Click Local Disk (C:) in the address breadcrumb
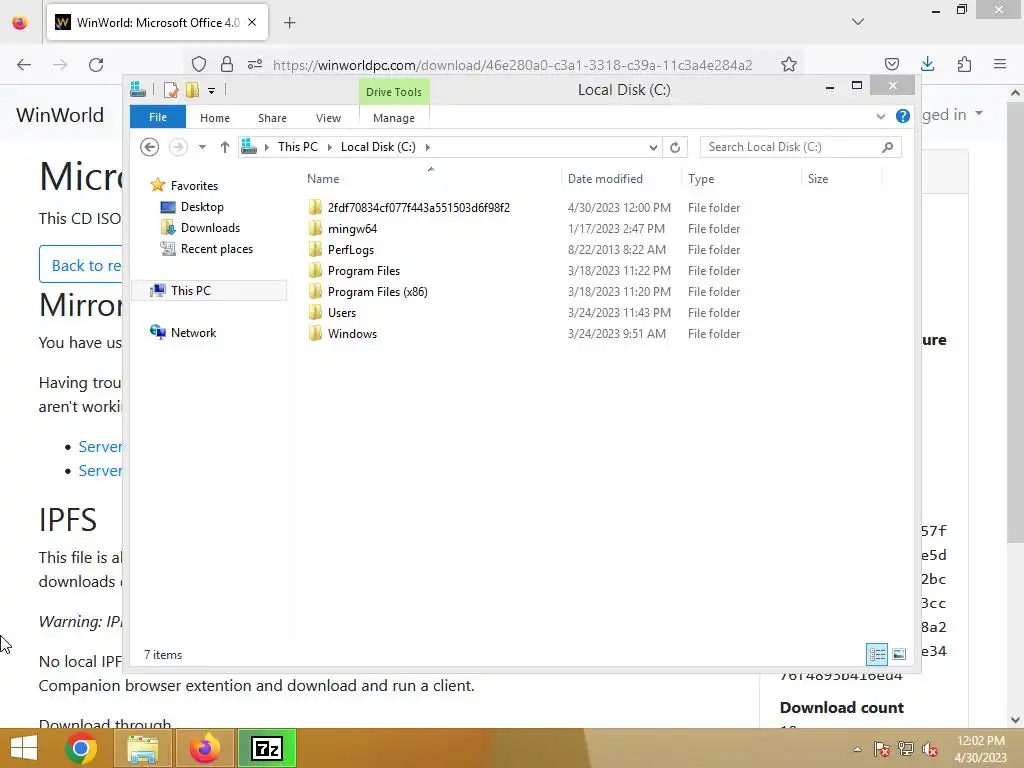1024x768 pixels. [x=378, y=147]
